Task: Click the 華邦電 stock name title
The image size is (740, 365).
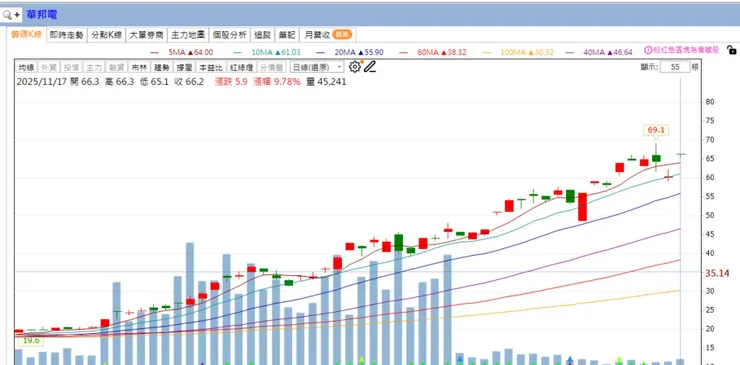Action: (42, 15)
